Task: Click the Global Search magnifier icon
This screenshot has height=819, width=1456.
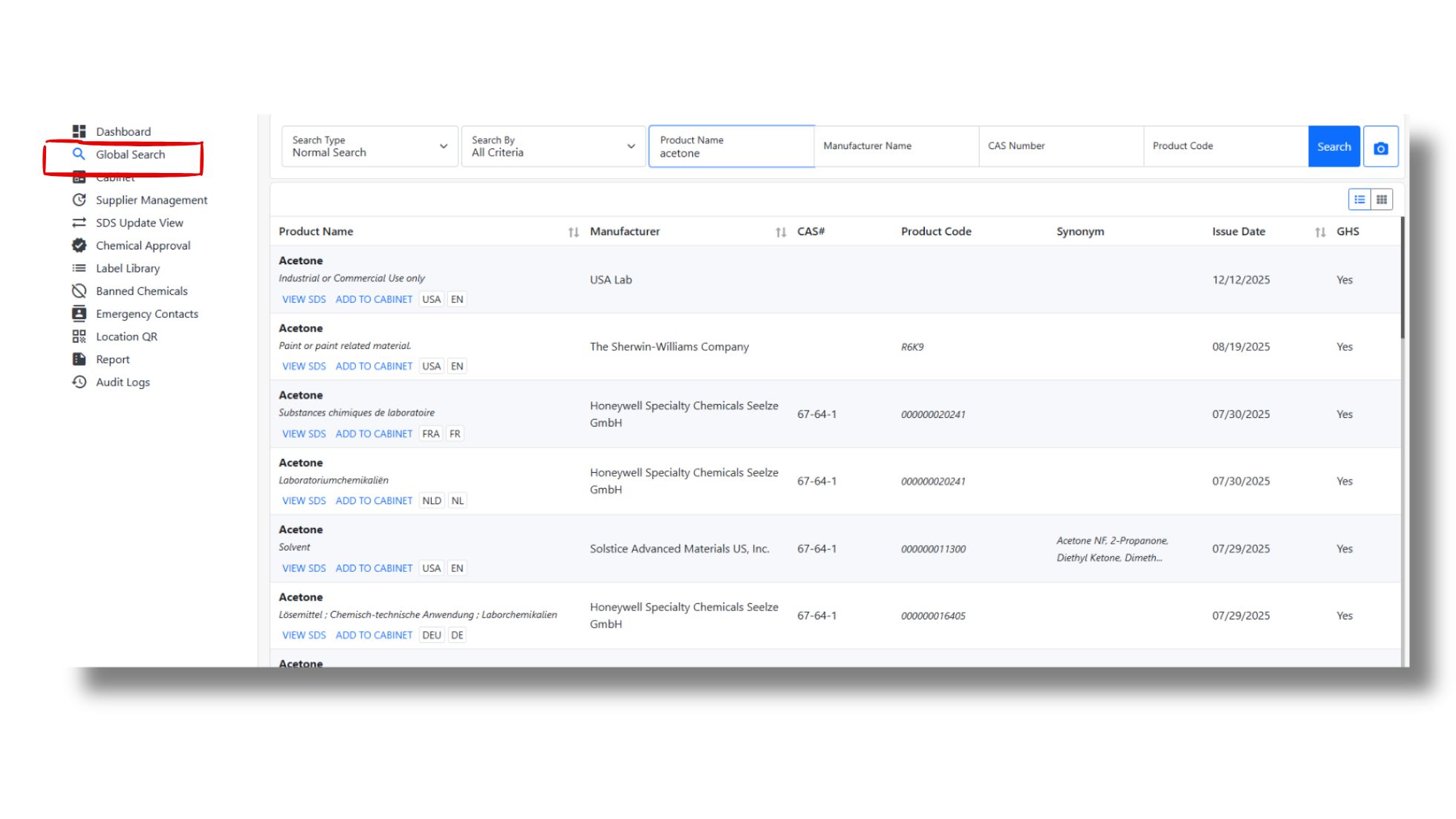Action: point(79,154)
